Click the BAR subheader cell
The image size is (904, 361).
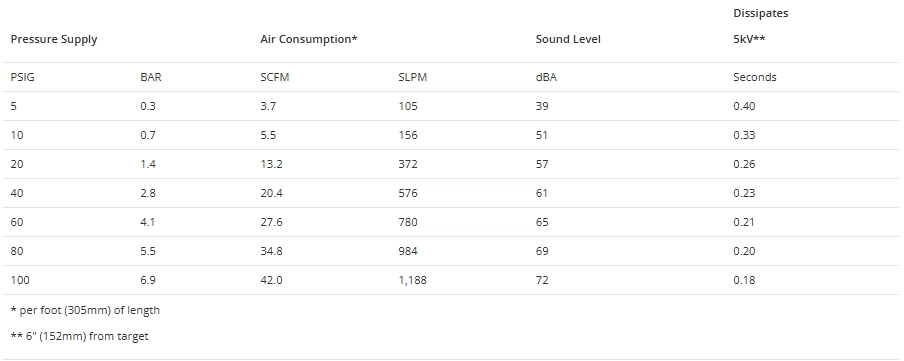151,77
